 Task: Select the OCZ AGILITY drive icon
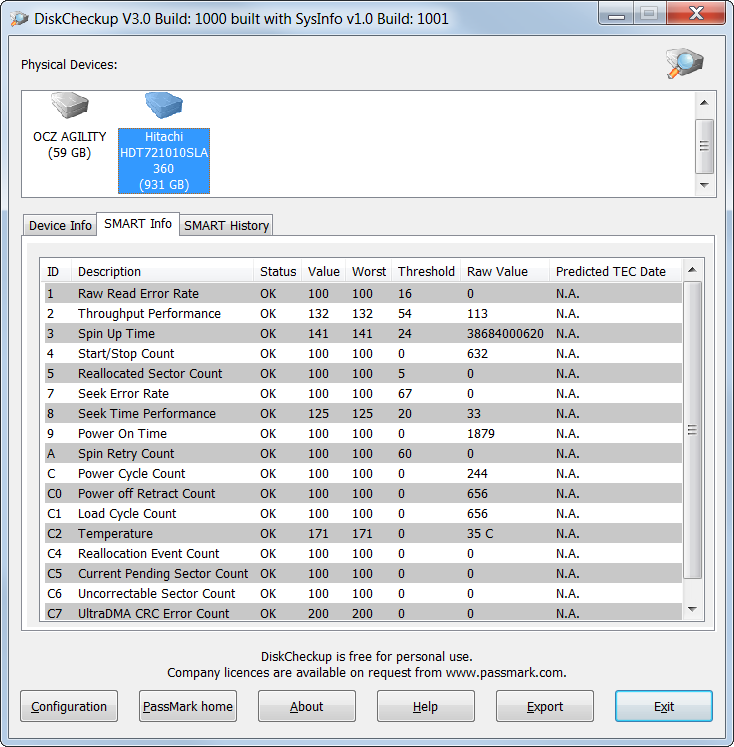(70, 105)
